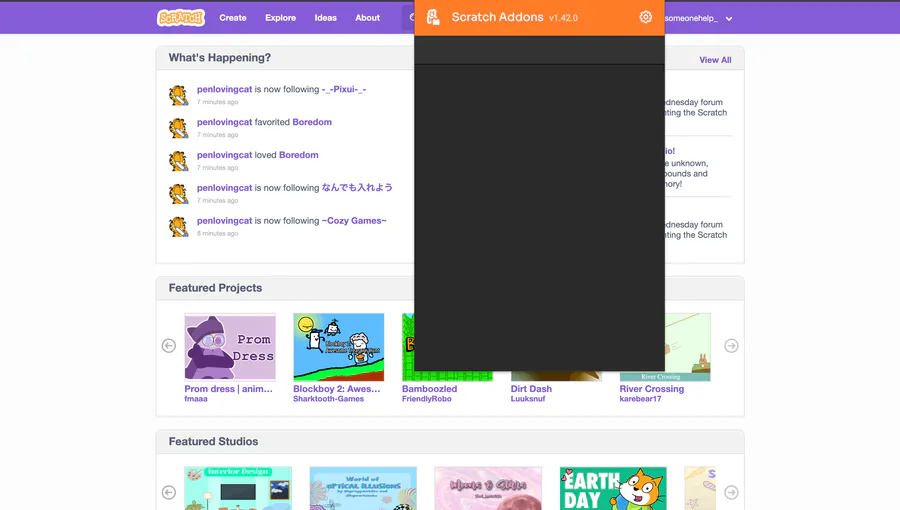This screenshot has height=510, width=900.
Task: Click Blockboy 2: Awes... title
Action: point(337,388)
